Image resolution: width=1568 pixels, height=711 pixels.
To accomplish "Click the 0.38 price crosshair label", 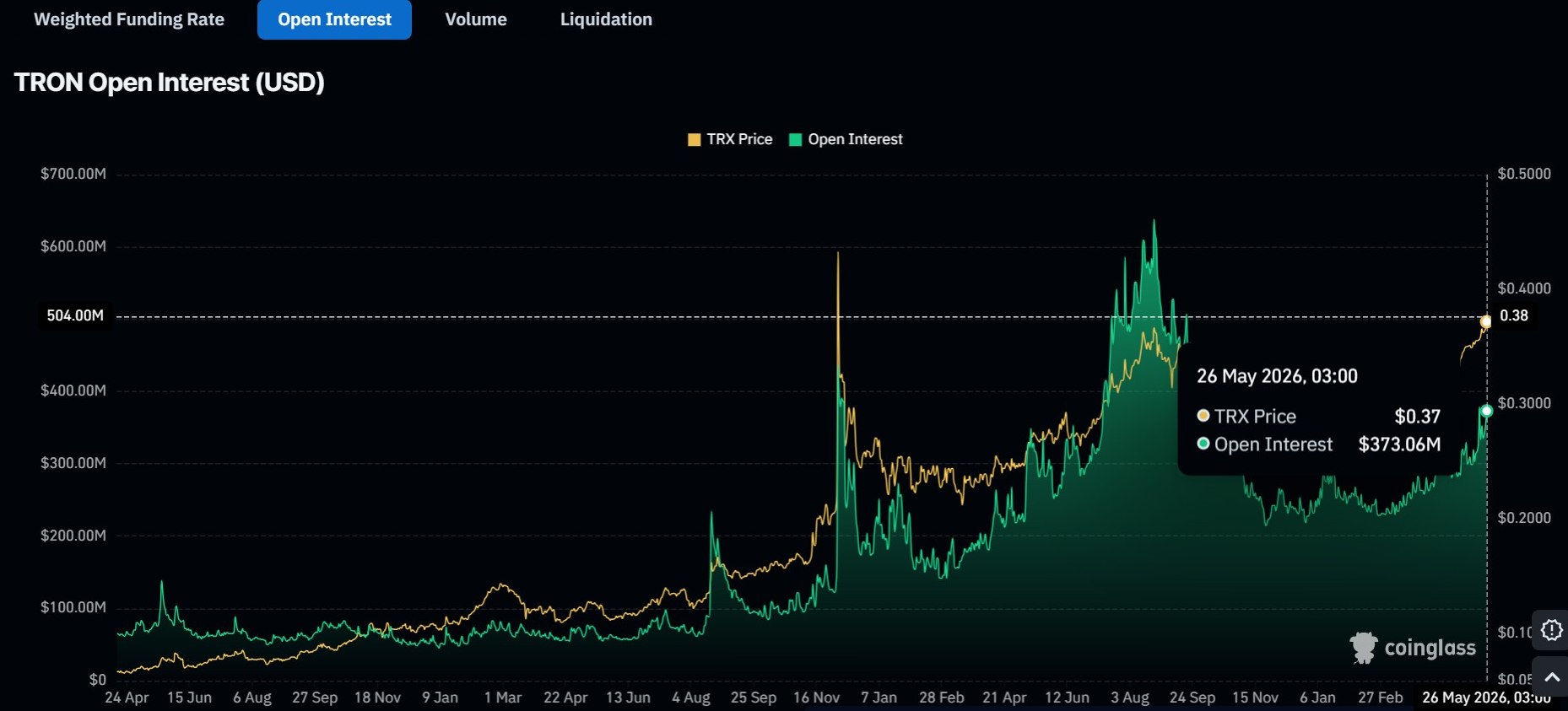I will [1514, 315].
